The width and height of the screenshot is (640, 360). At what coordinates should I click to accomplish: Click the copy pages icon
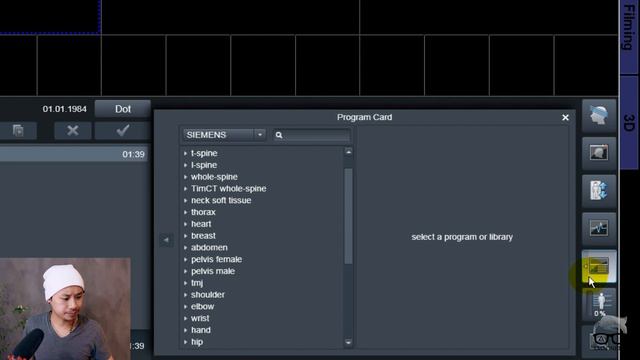coord(18,131)
